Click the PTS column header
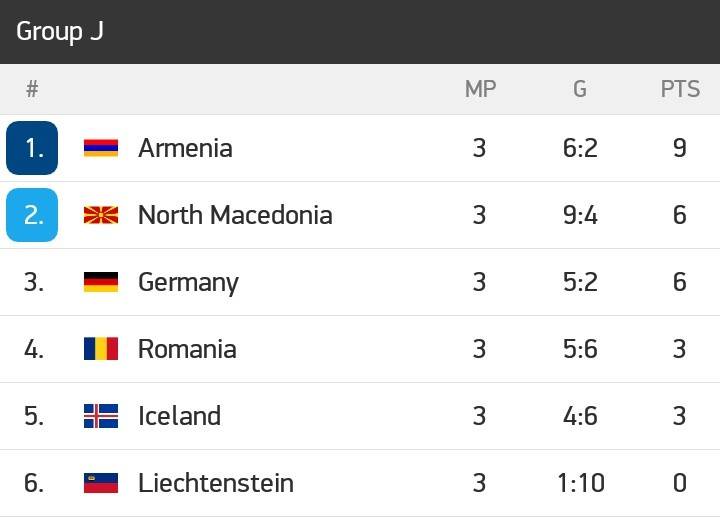 [x=680, y=89]
